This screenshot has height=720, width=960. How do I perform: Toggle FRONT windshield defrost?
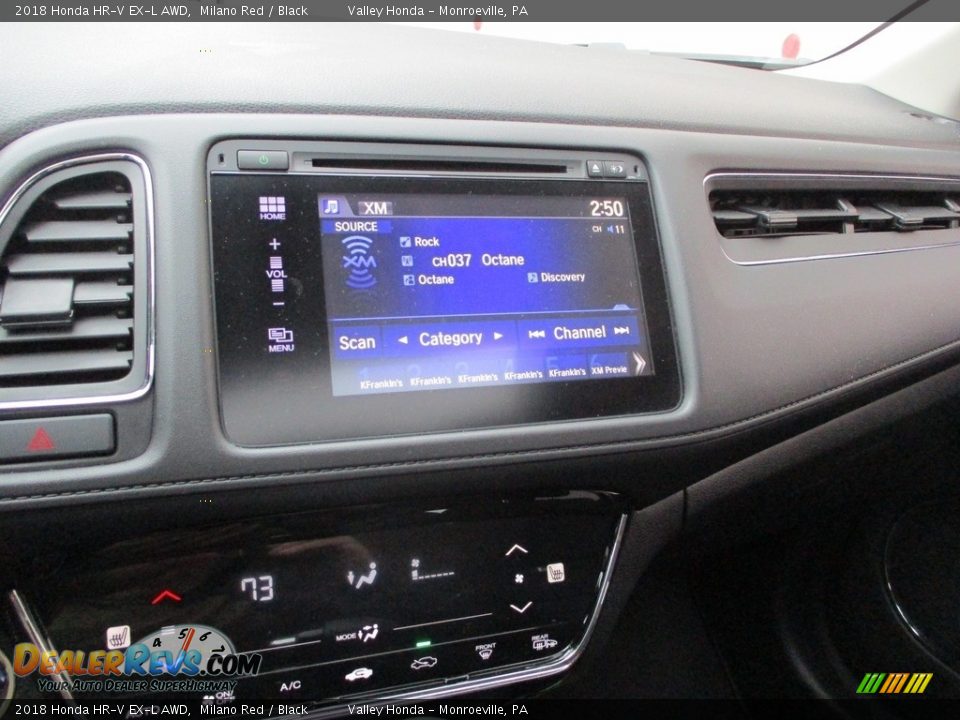pos(485,651)
